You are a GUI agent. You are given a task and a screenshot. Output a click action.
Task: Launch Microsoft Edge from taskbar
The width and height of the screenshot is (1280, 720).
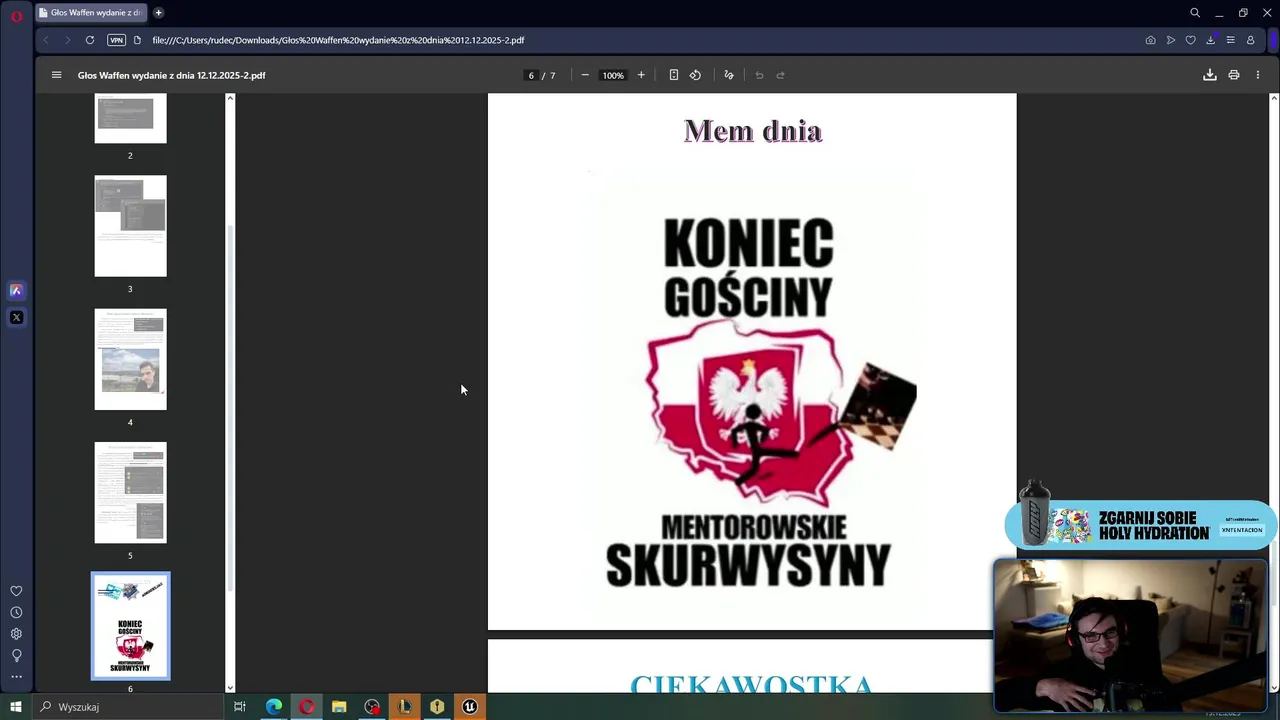click(274, 707)
